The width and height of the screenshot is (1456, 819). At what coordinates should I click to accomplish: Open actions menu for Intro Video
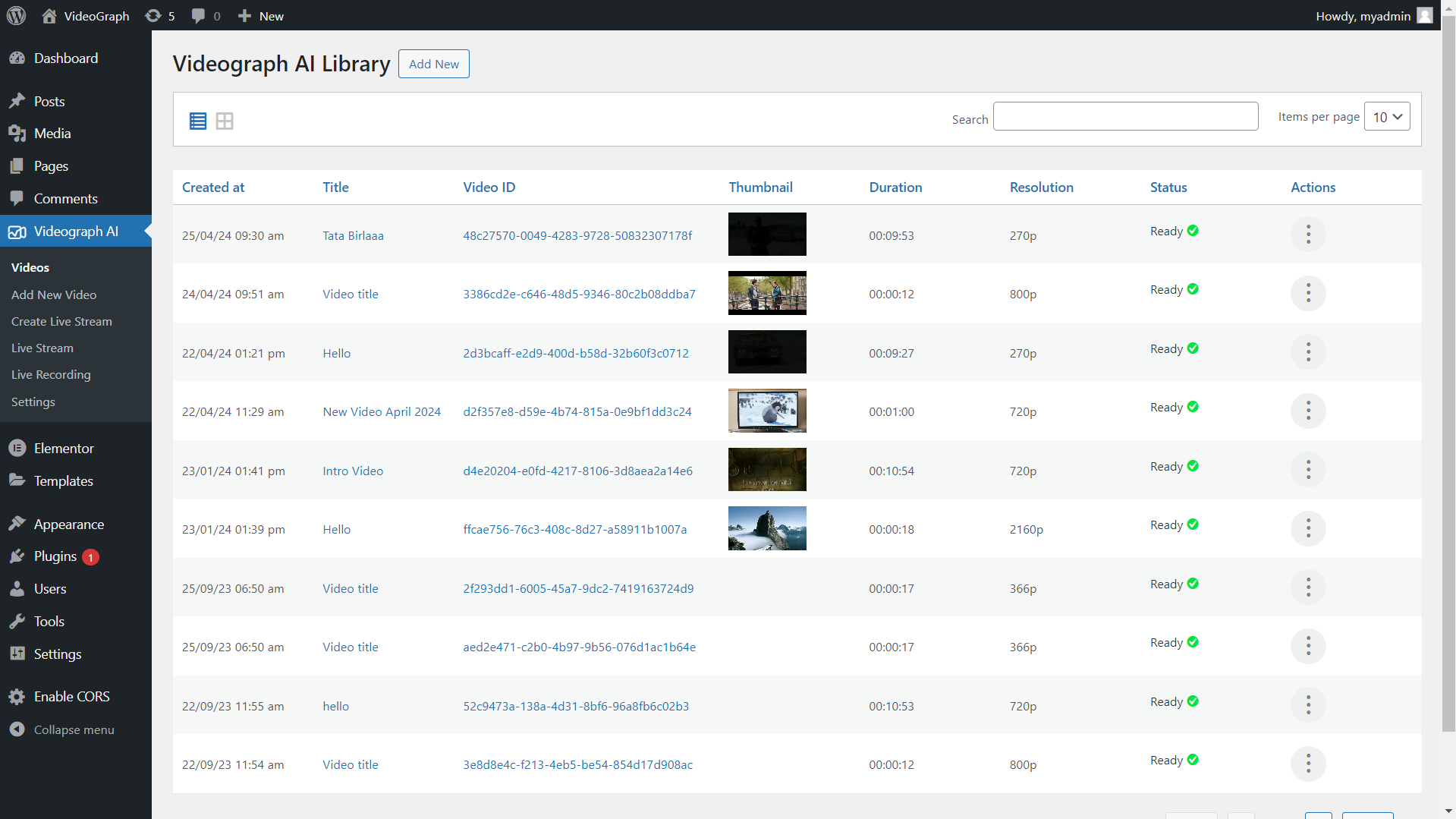pyautogui.click(x=1307, y=470)
